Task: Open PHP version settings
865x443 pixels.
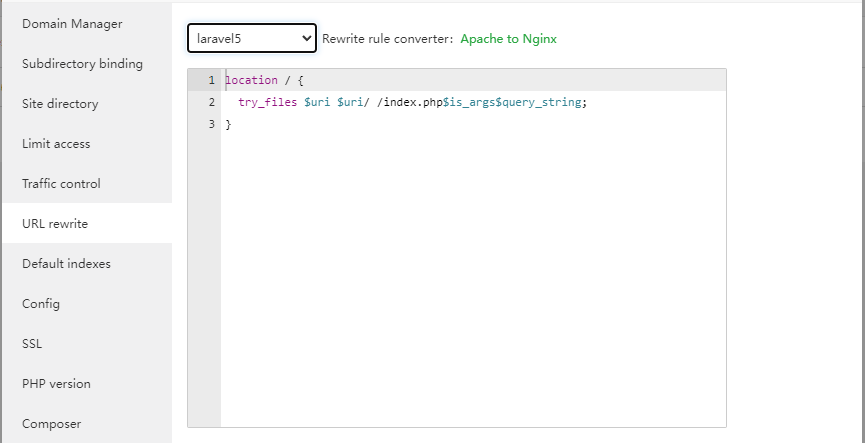Action: [56, 384]
